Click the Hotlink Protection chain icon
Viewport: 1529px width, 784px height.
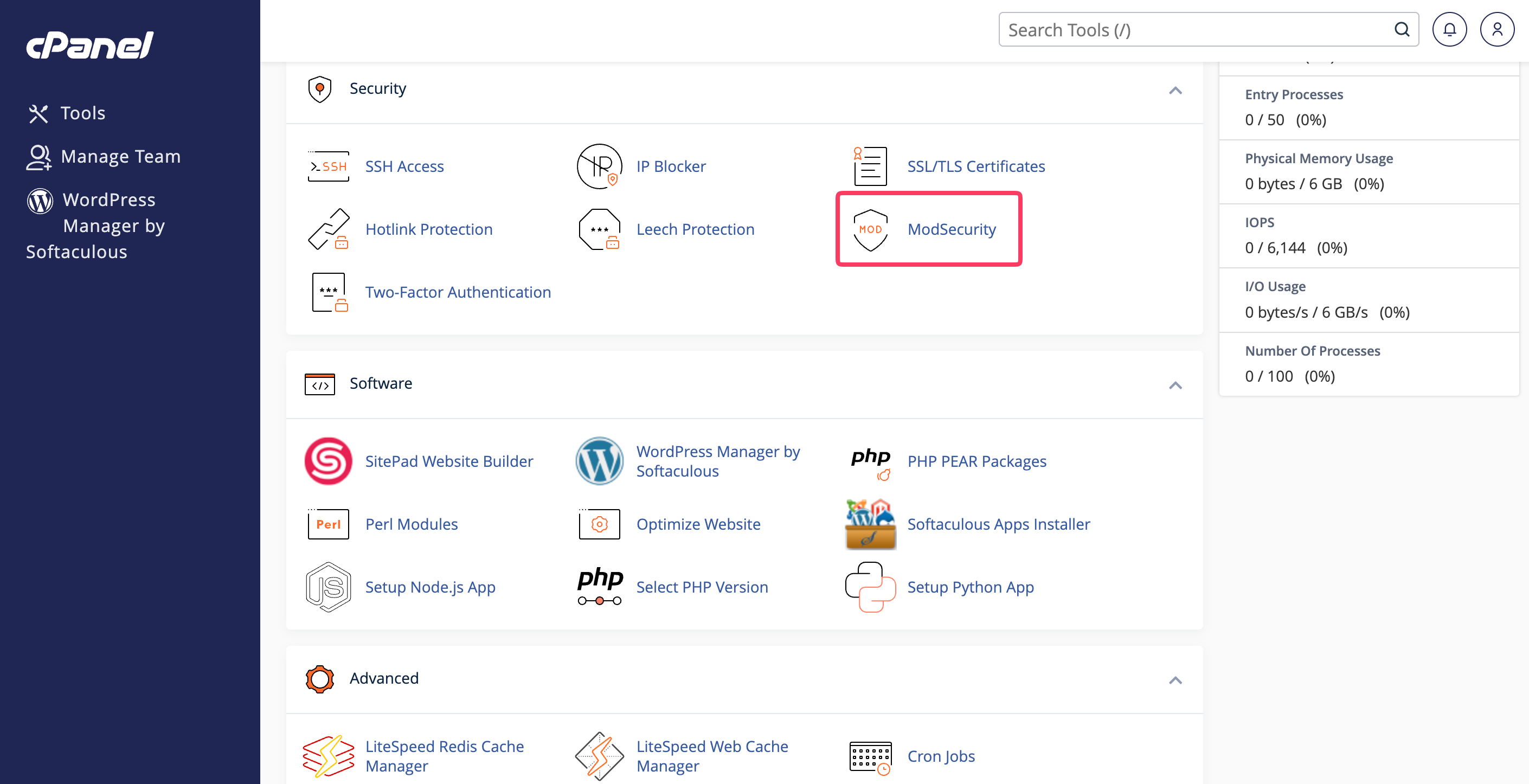click(328, 230)
